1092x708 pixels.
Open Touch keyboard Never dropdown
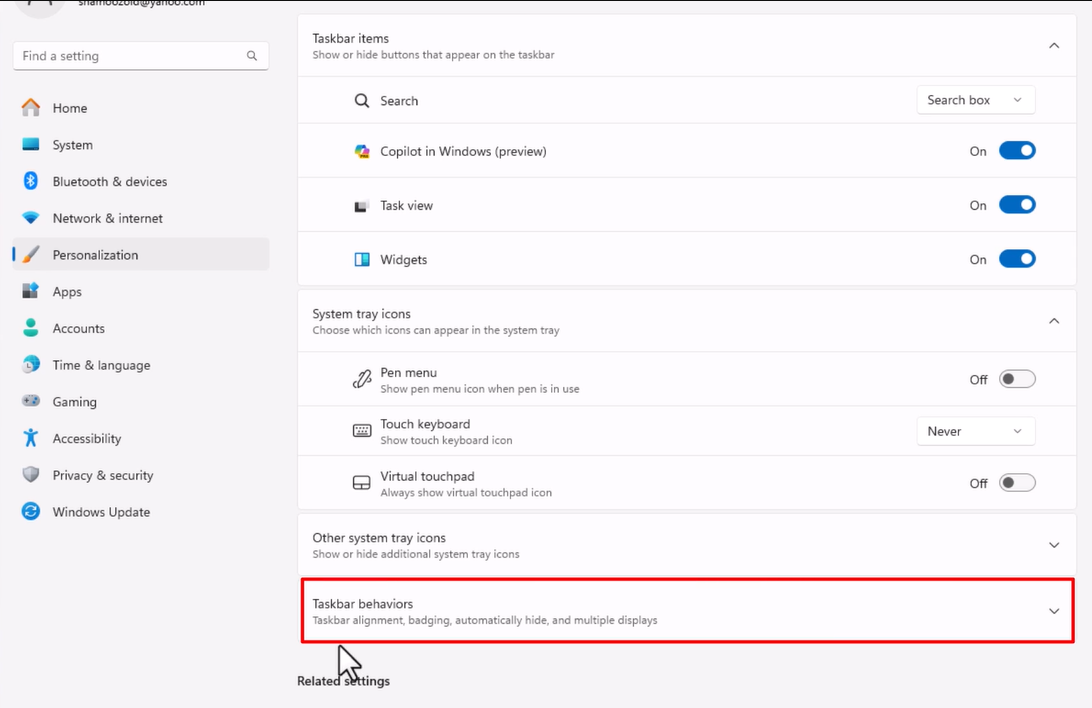975,431
